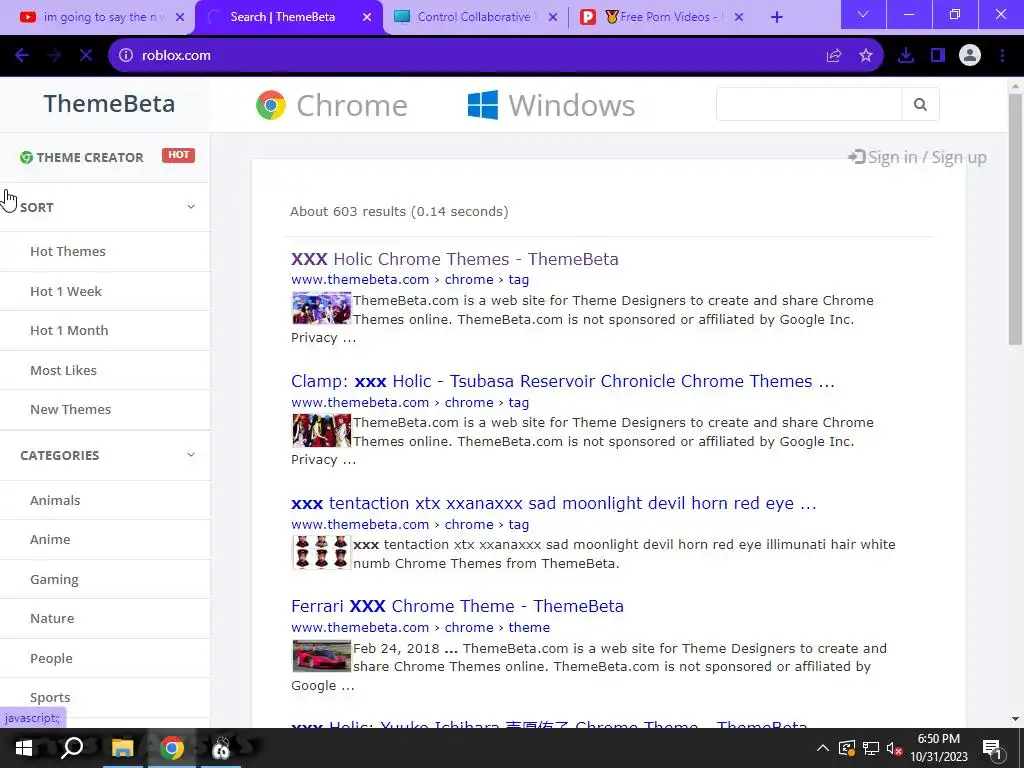Click the tentaction result thumbnail
Screen dimensions: 1024x768
pos(321,552)
